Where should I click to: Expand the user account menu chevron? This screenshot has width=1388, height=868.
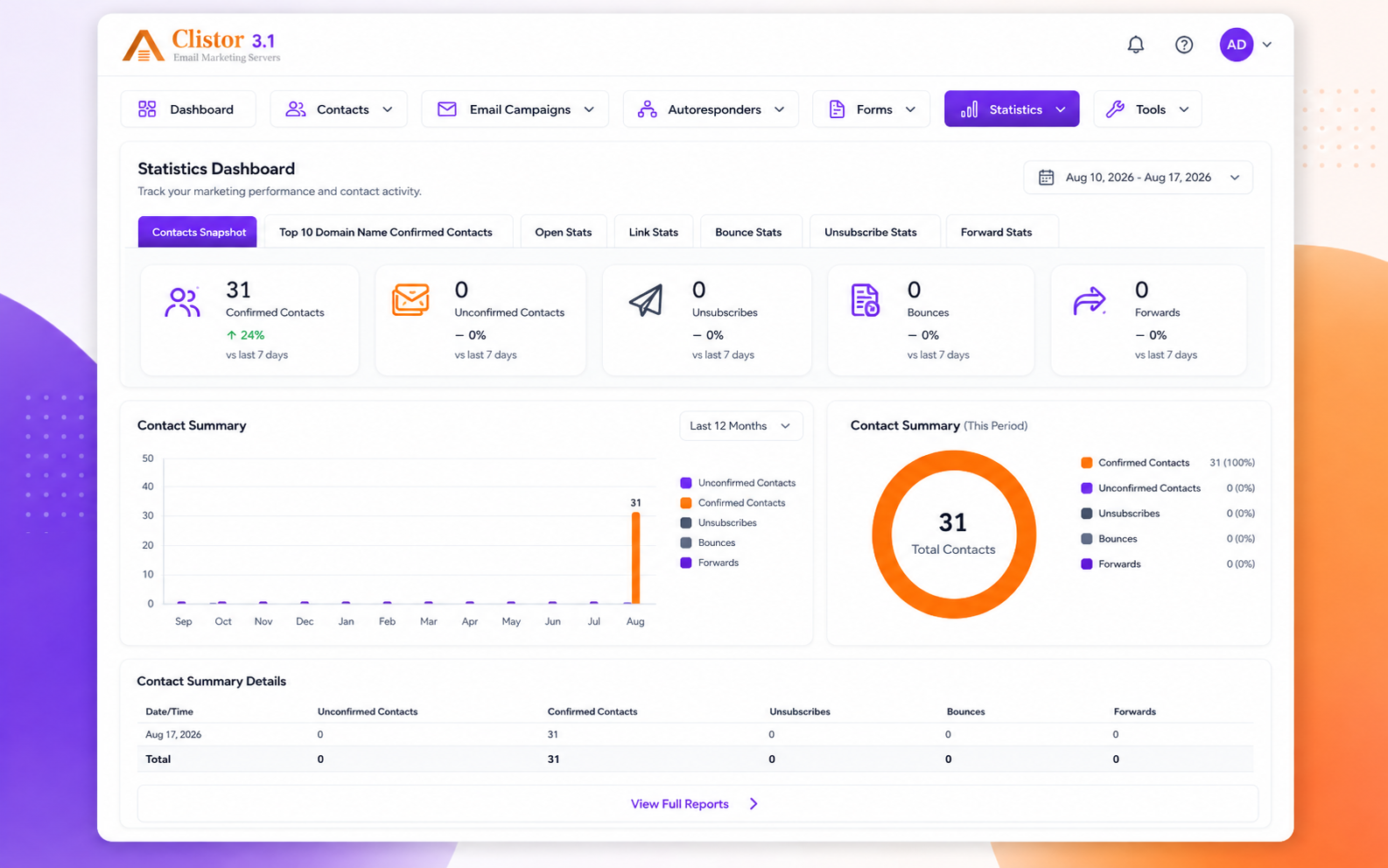1266,45
